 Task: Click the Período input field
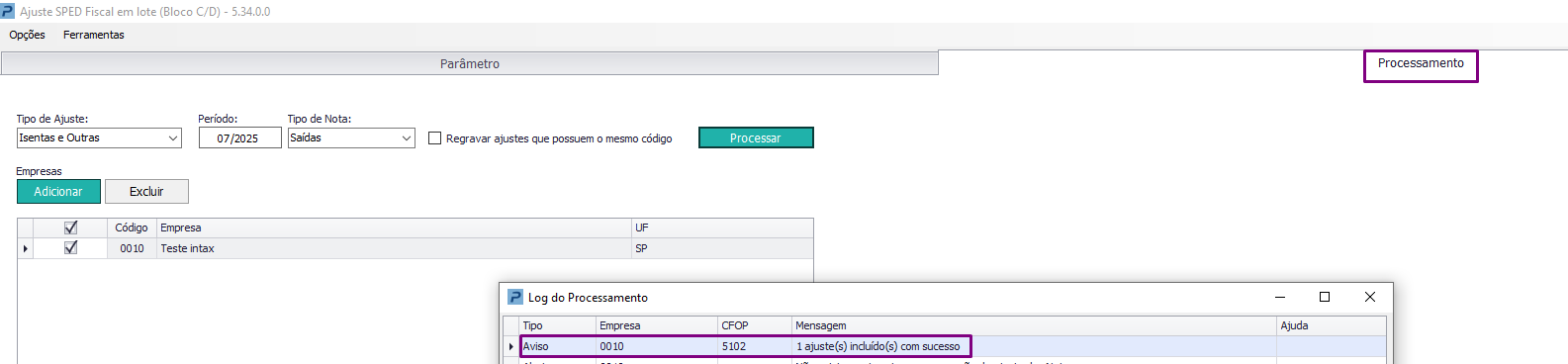[x=239, y=137]
